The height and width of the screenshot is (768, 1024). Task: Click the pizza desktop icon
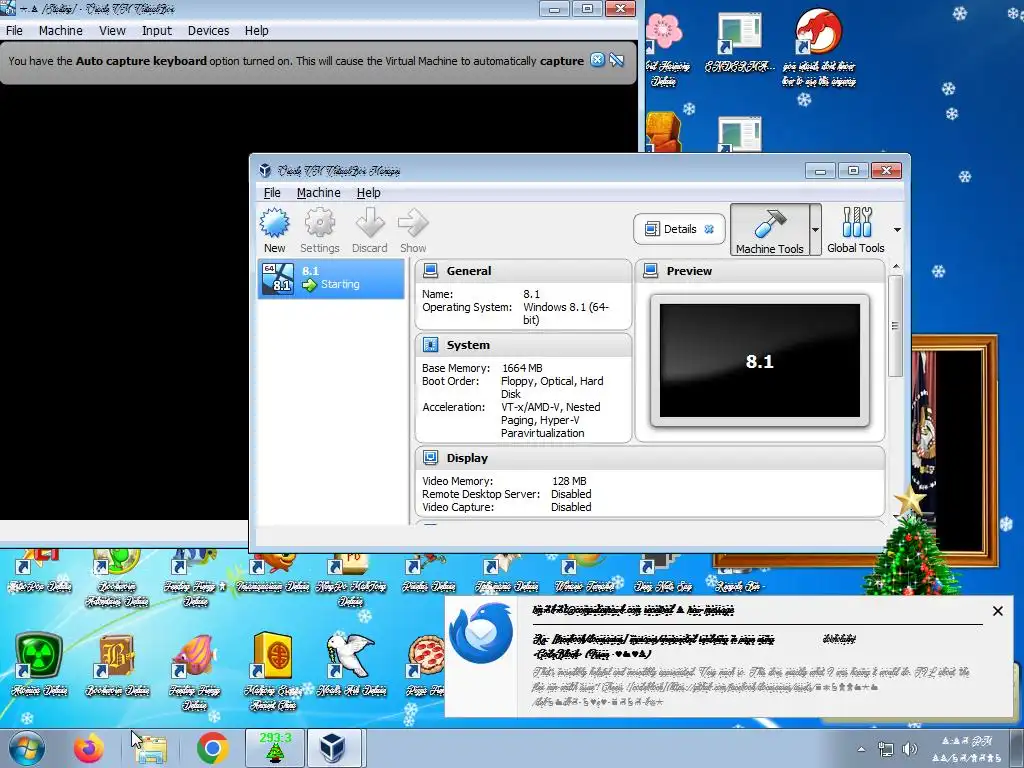pyautogui.click(x=426, y=655)
